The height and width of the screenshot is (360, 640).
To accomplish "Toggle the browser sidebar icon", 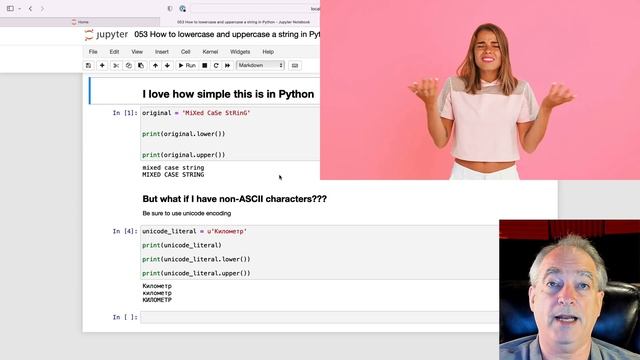I will [10, 9].
